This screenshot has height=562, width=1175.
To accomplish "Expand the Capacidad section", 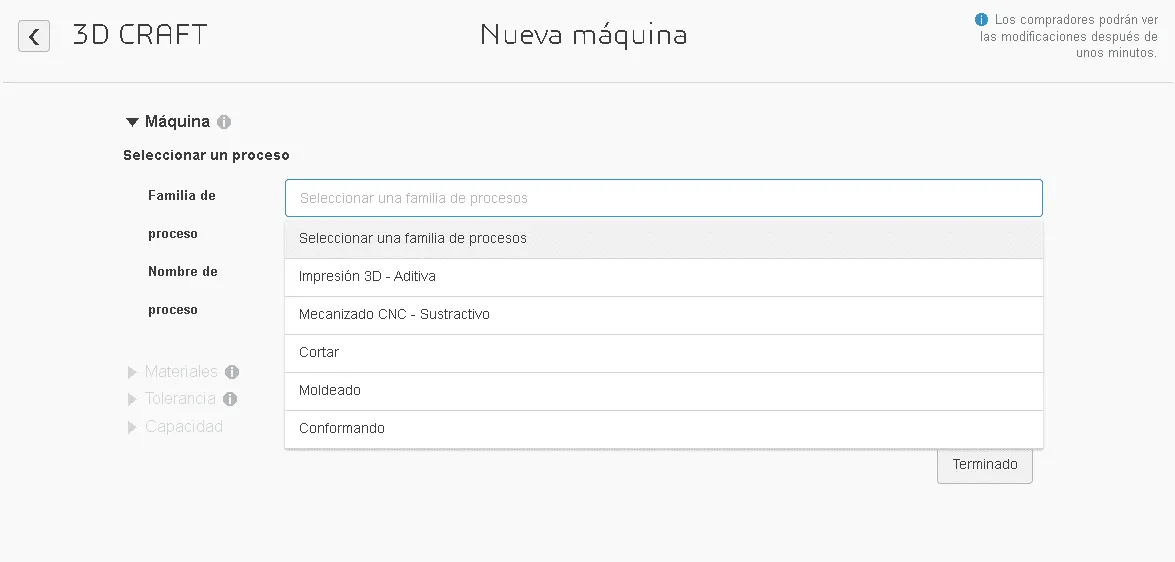I will [x=132, y=427].
